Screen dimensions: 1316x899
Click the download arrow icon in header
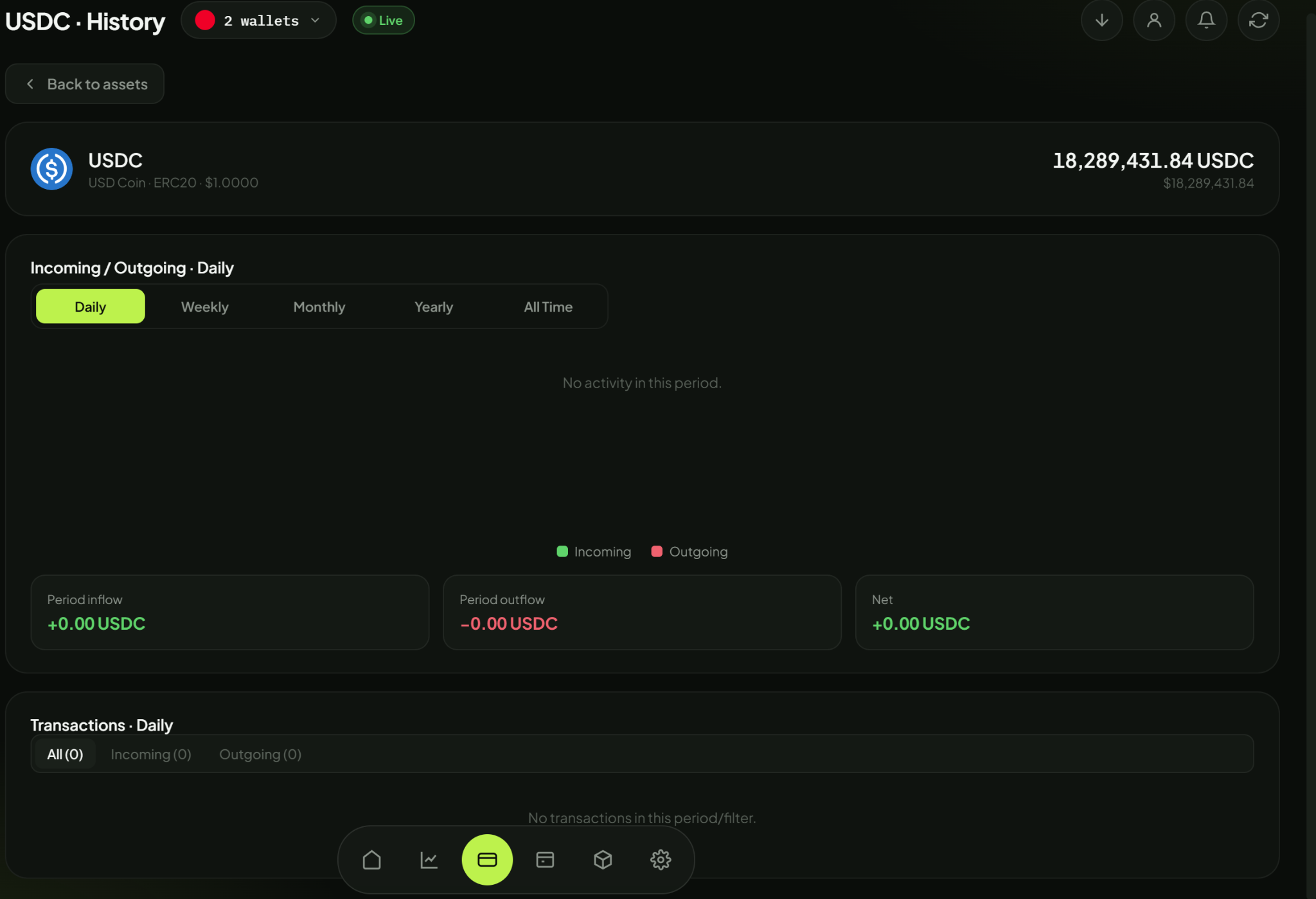[x=1101, y=21]
